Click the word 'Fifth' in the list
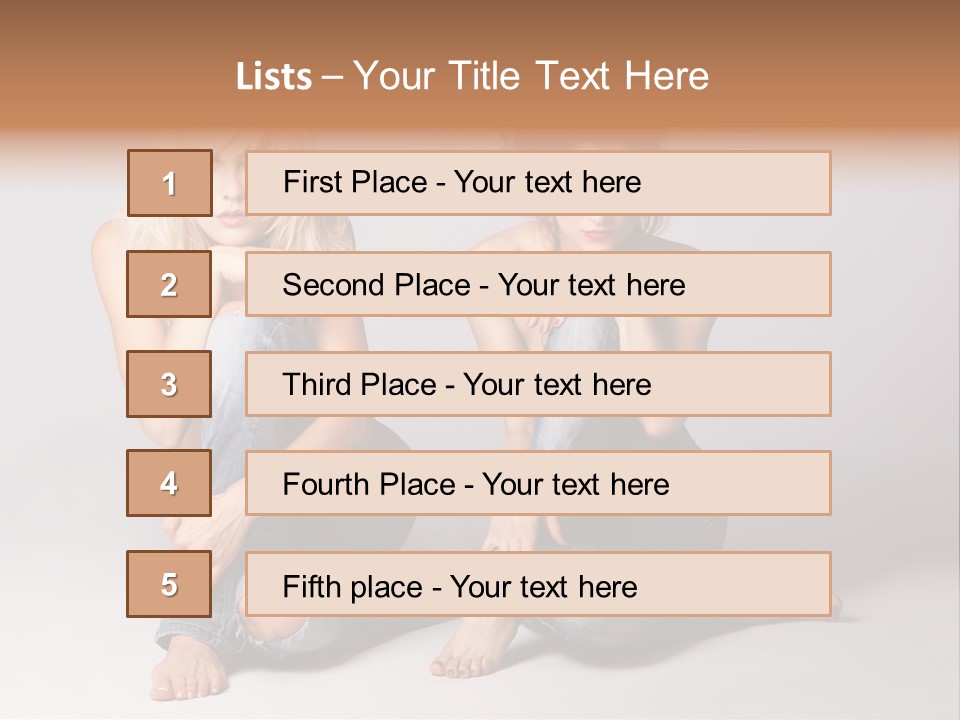The image size is (960, 720). click(x=311, y=586)
